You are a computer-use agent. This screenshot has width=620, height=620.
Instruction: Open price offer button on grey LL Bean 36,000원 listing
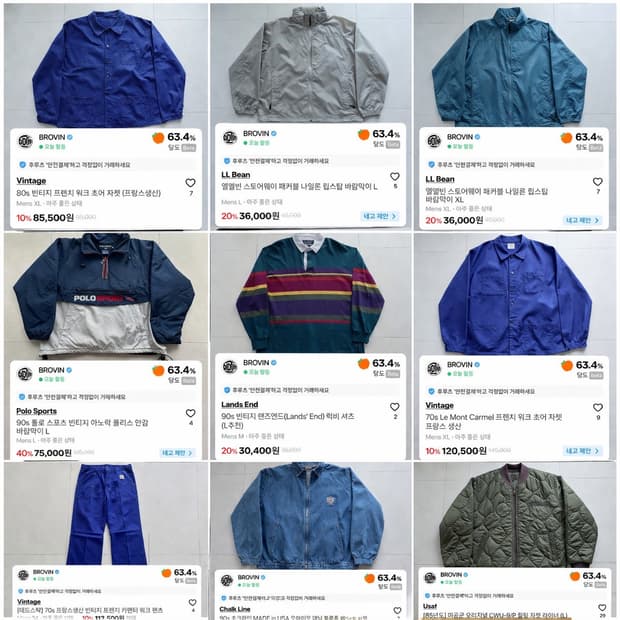379,216
